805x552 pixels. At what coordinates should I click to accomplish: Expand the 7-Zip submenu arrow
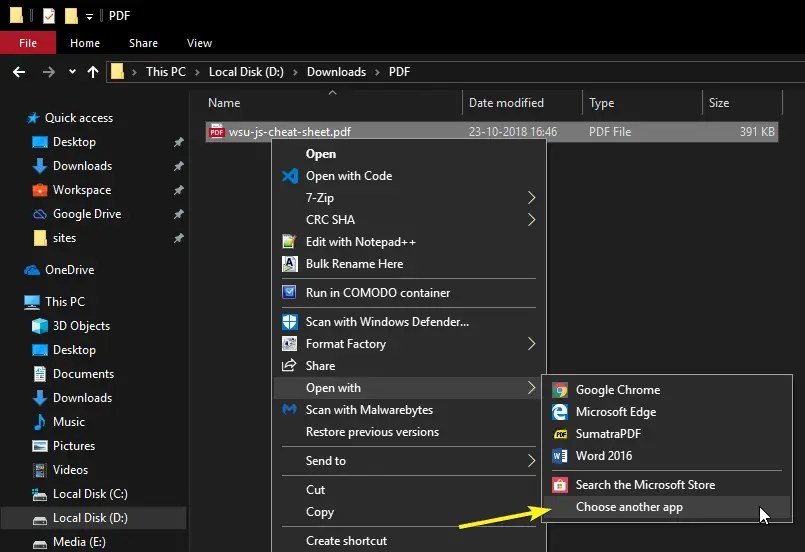point(531,198)
